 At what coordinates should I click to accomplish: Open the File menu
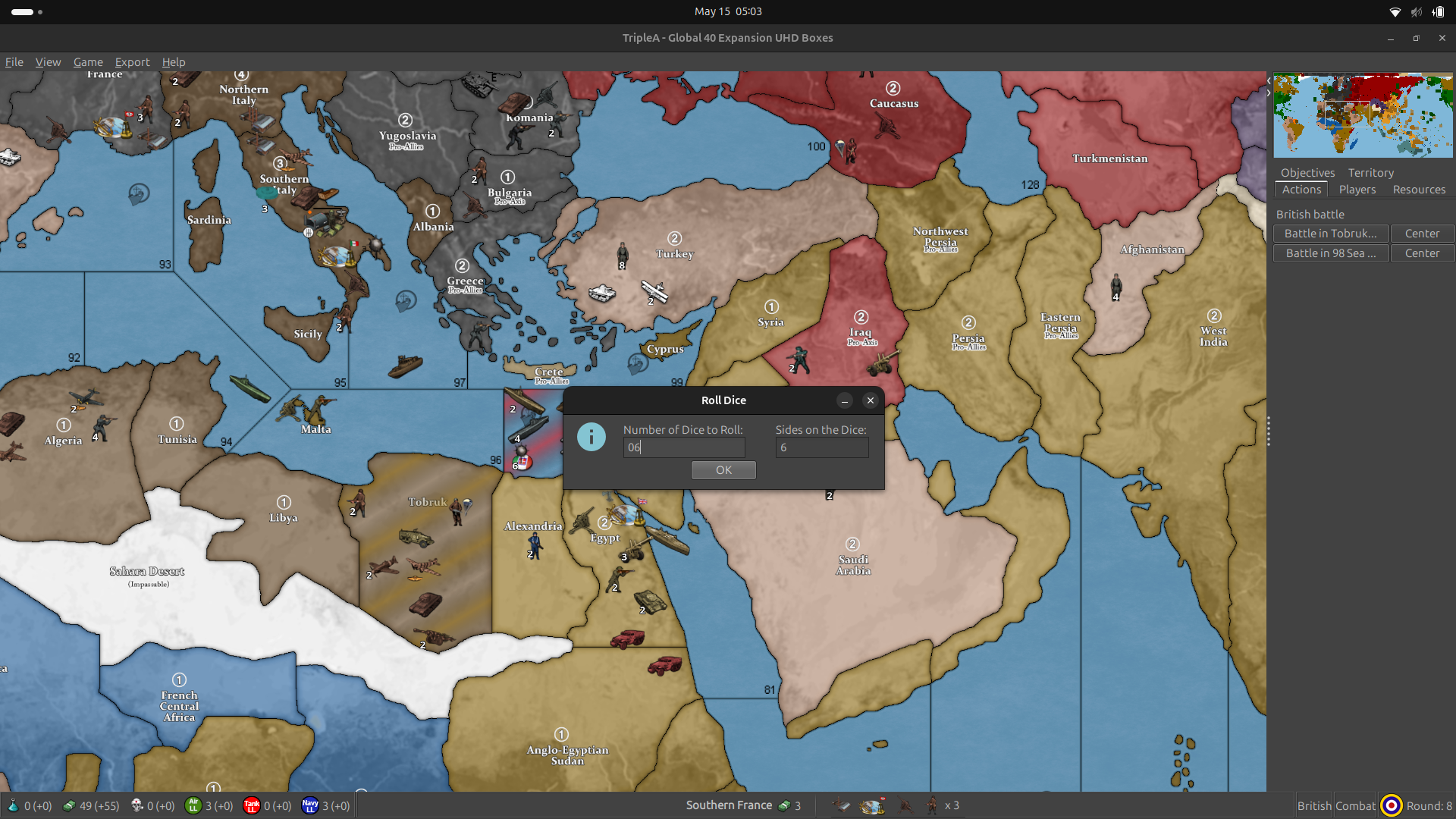tap(14, 62)
